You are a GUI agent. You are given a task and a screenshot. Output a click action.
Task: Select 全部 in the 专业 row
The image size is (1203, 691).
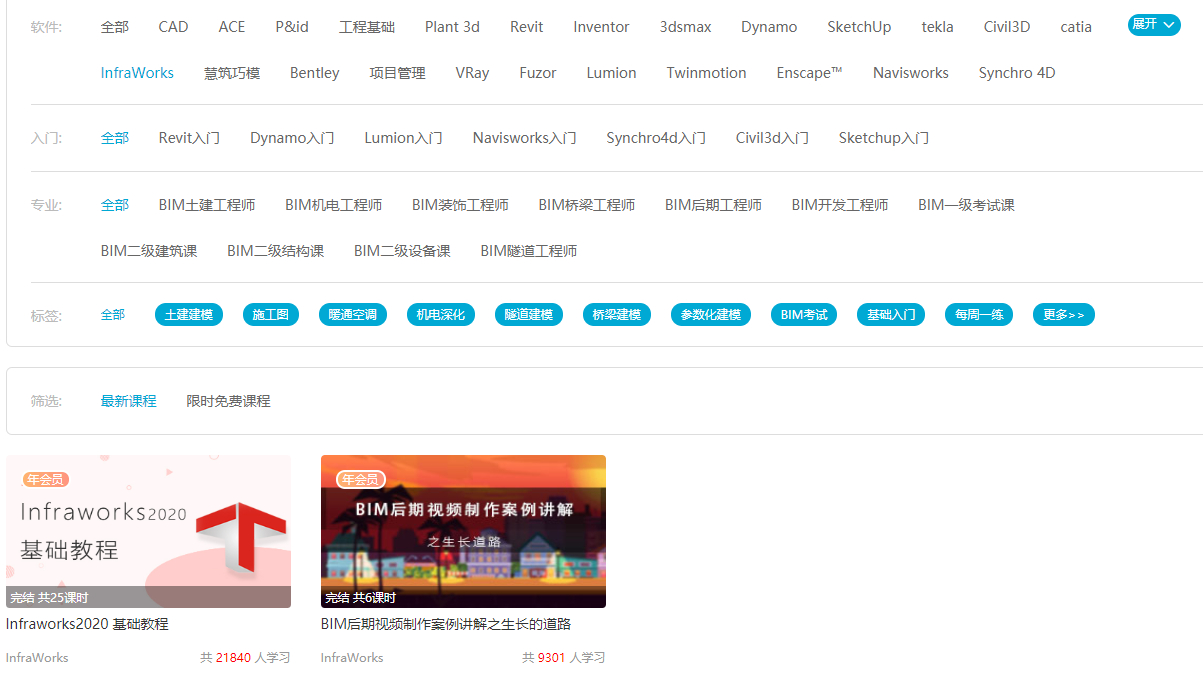click(115, 205)
